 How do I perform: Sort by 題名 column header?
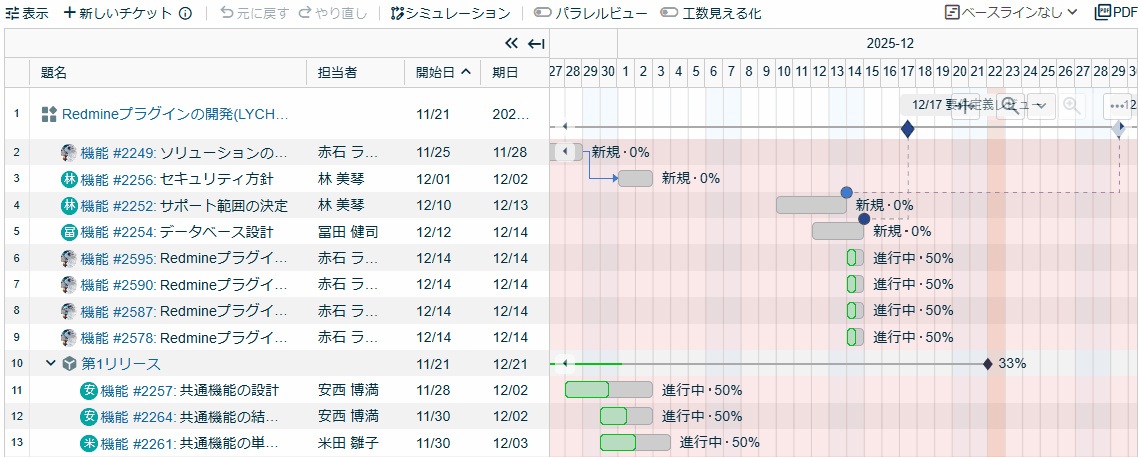click(x=54, y=73)
